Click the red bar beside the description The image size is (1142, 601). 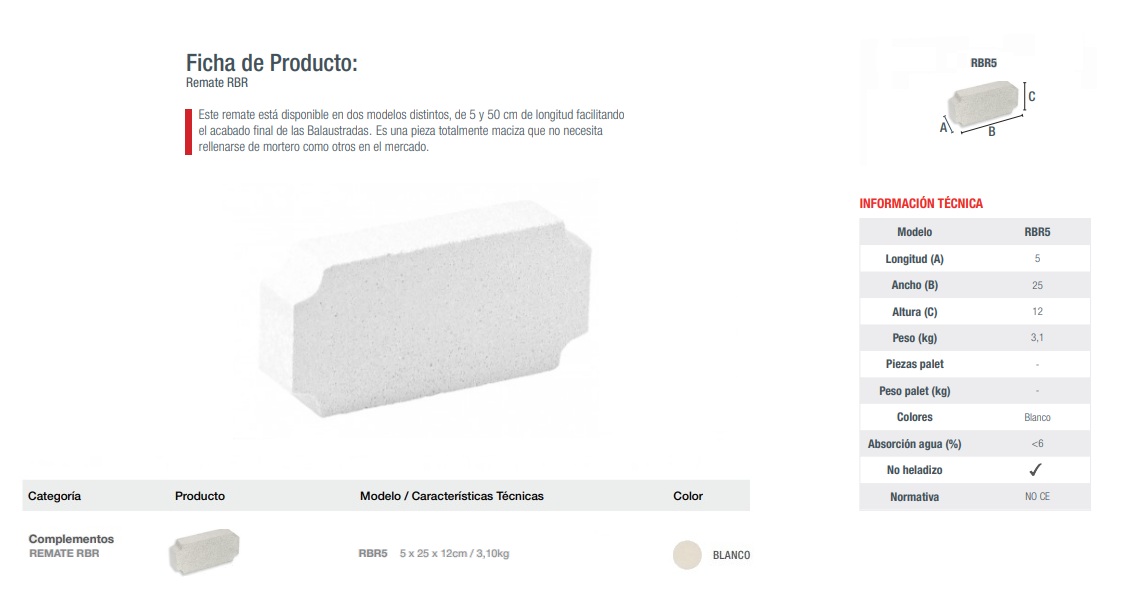(x=189, y=132)
